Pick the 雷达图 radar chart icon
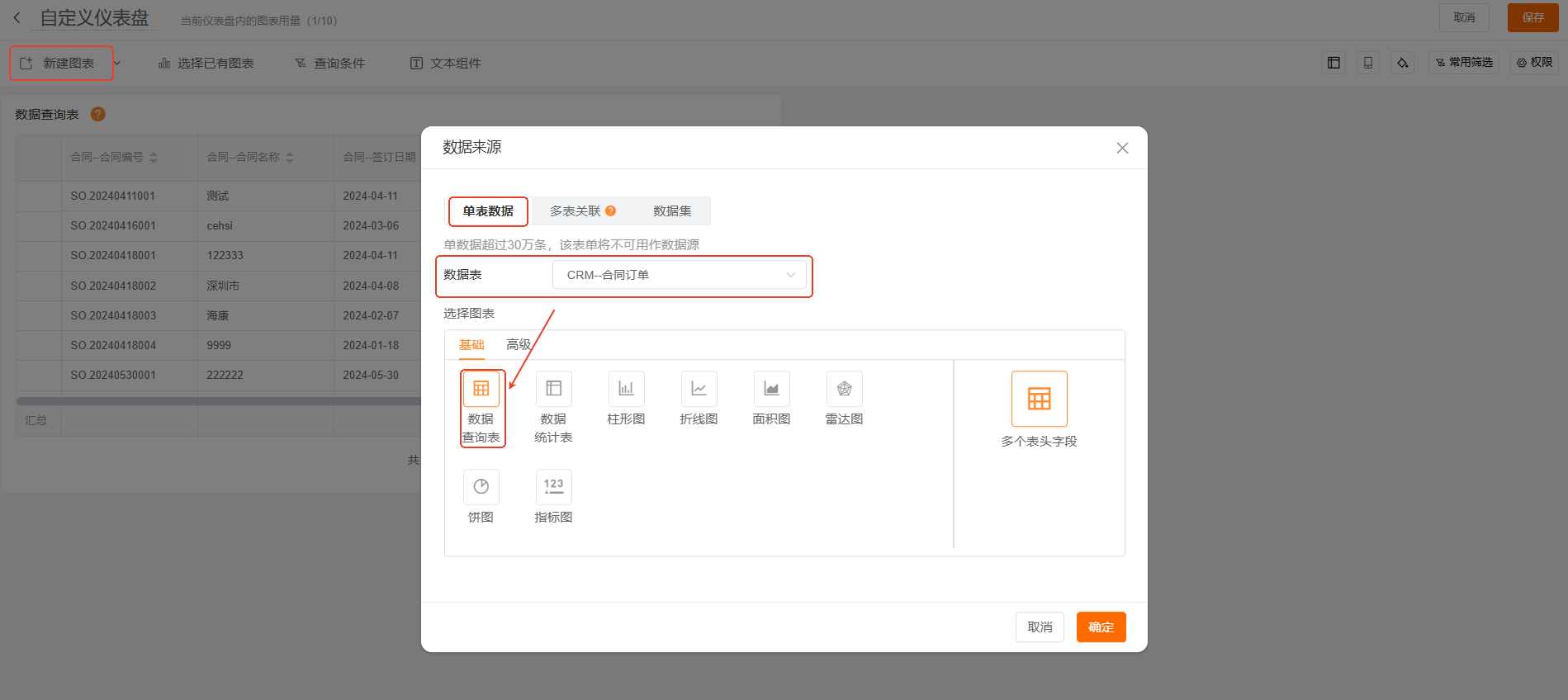 (x=844, y=389)
